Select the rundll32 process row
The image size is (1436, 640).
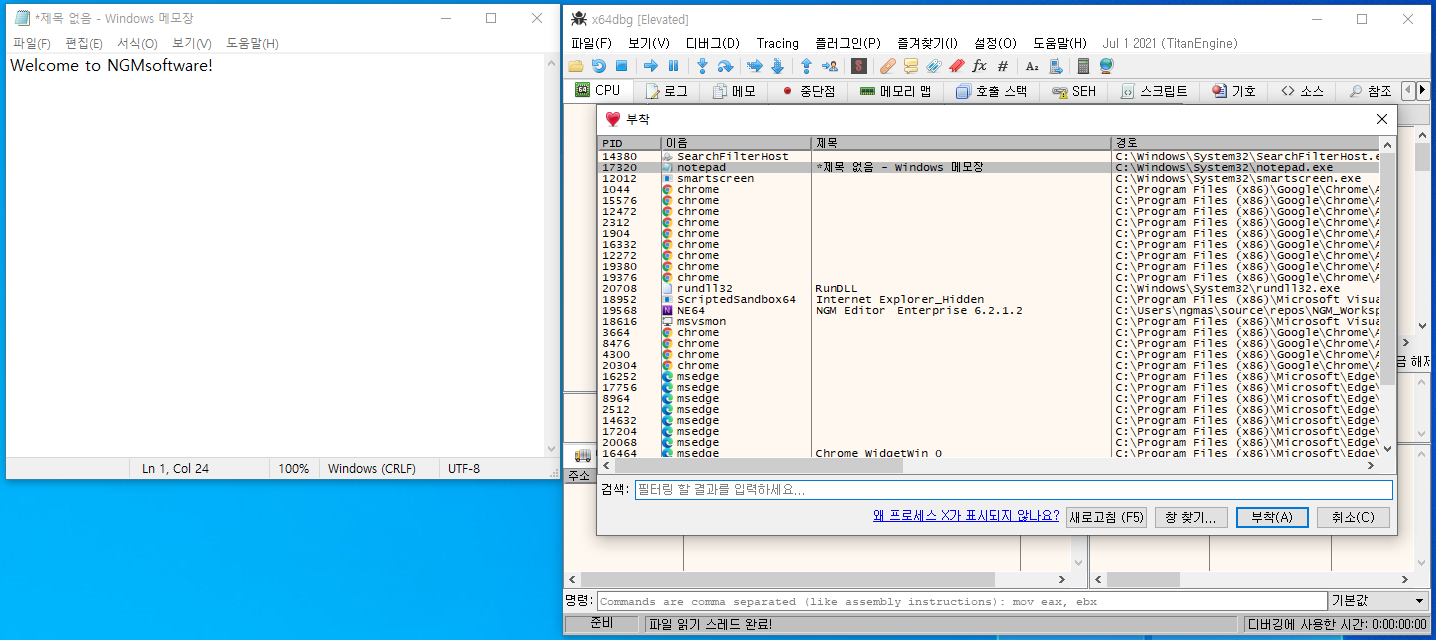[x=989, y=288]
